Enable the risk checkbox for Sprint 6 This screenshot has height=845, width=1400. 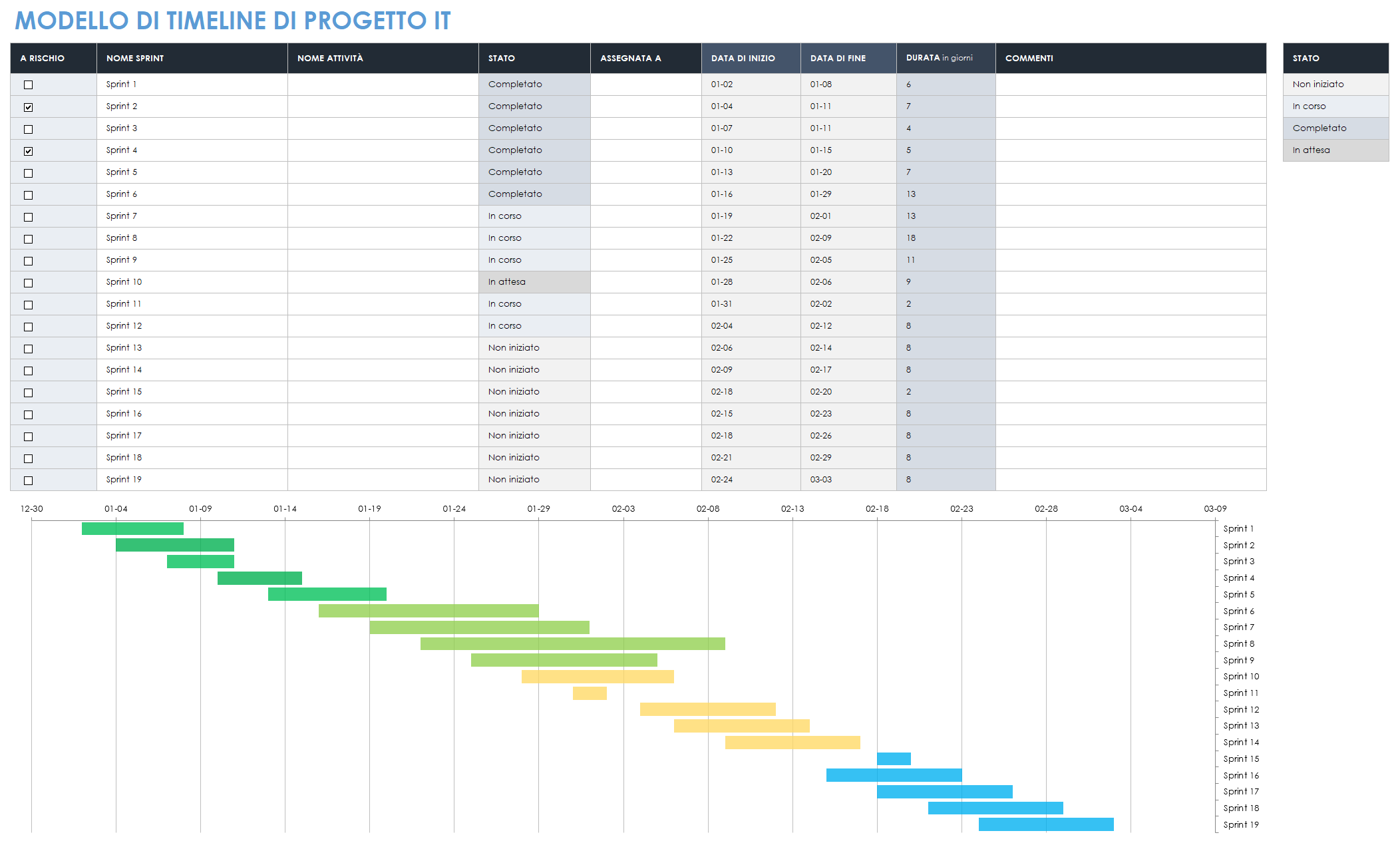28,194
